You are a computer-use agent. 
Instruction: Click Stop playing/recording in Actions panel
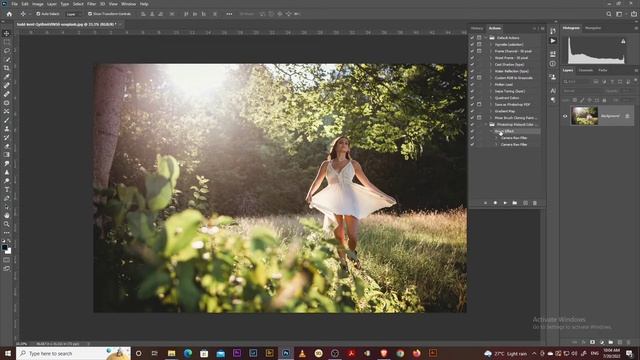tap(485, 203)
